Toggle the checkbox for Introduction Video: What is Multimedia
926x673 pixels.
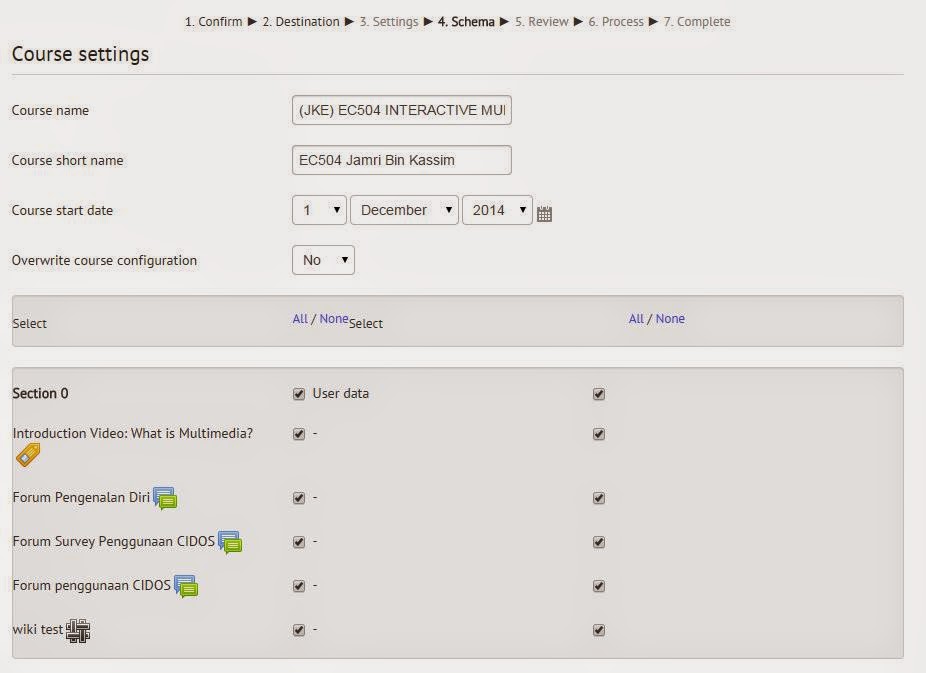[x=298, y=434]
